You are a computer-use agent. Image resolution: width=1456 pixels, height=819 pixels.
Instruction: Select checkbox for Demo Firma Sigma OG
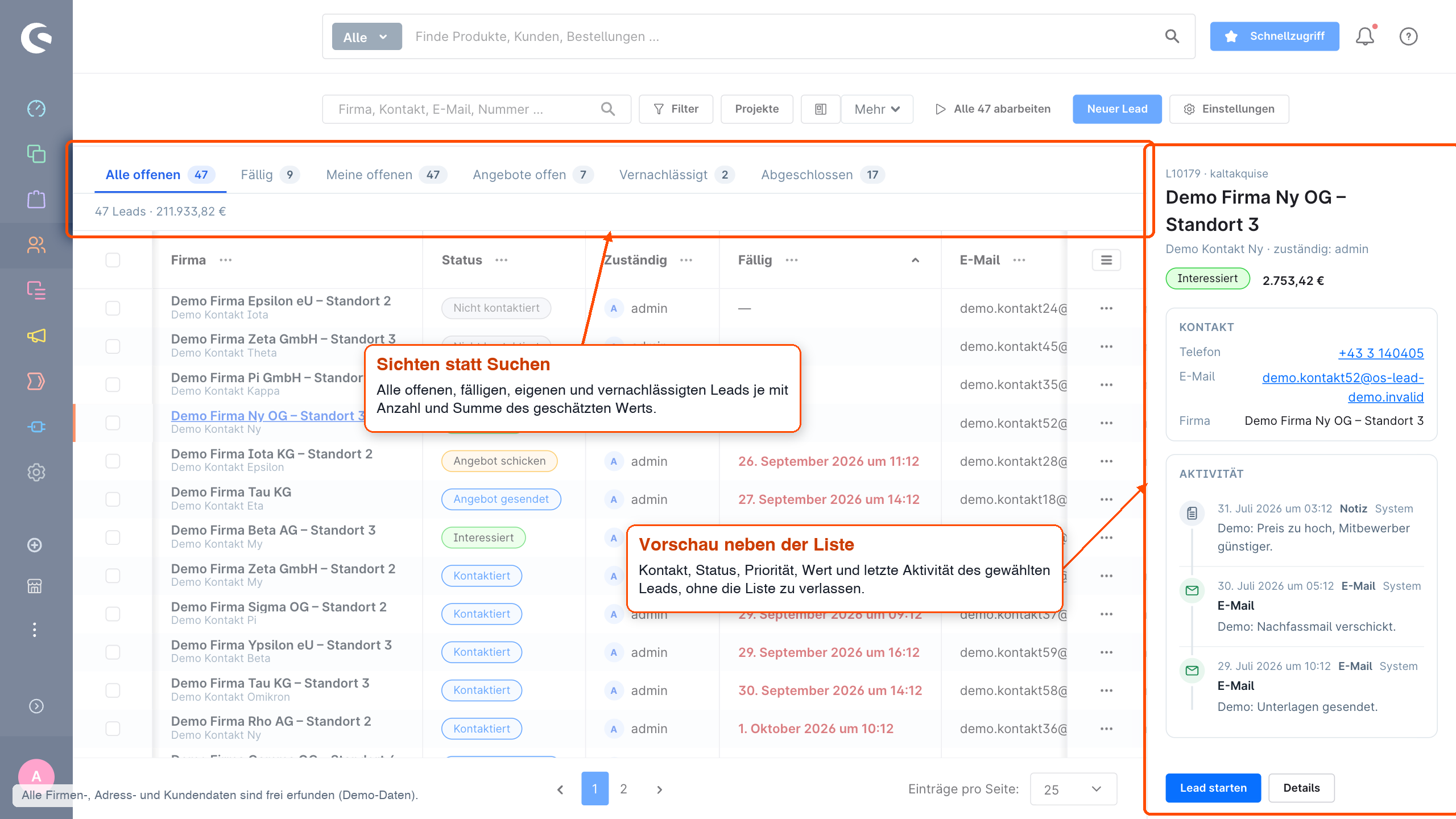113,614
